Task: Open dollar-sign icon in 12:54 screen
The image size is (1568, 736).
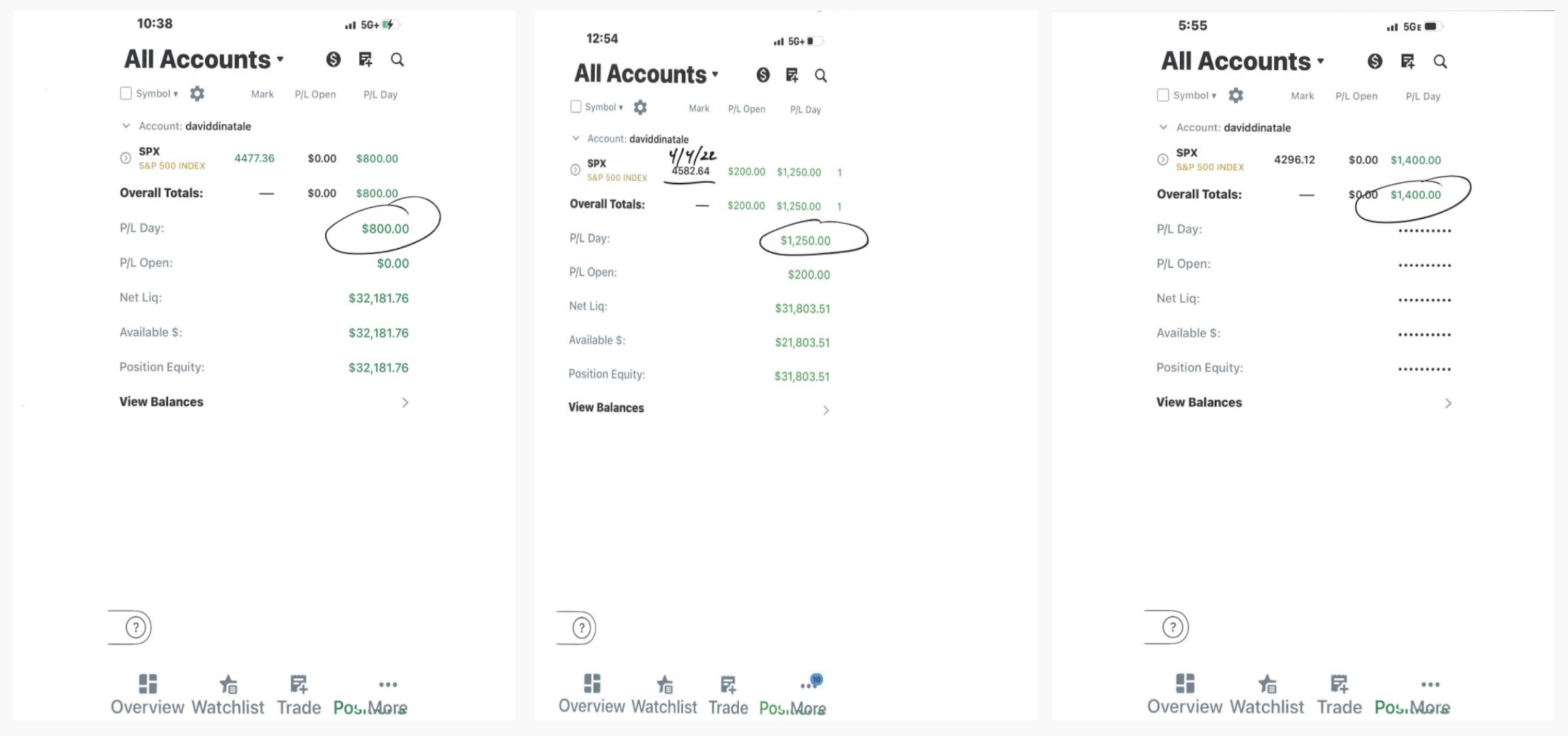Action: 763,75
